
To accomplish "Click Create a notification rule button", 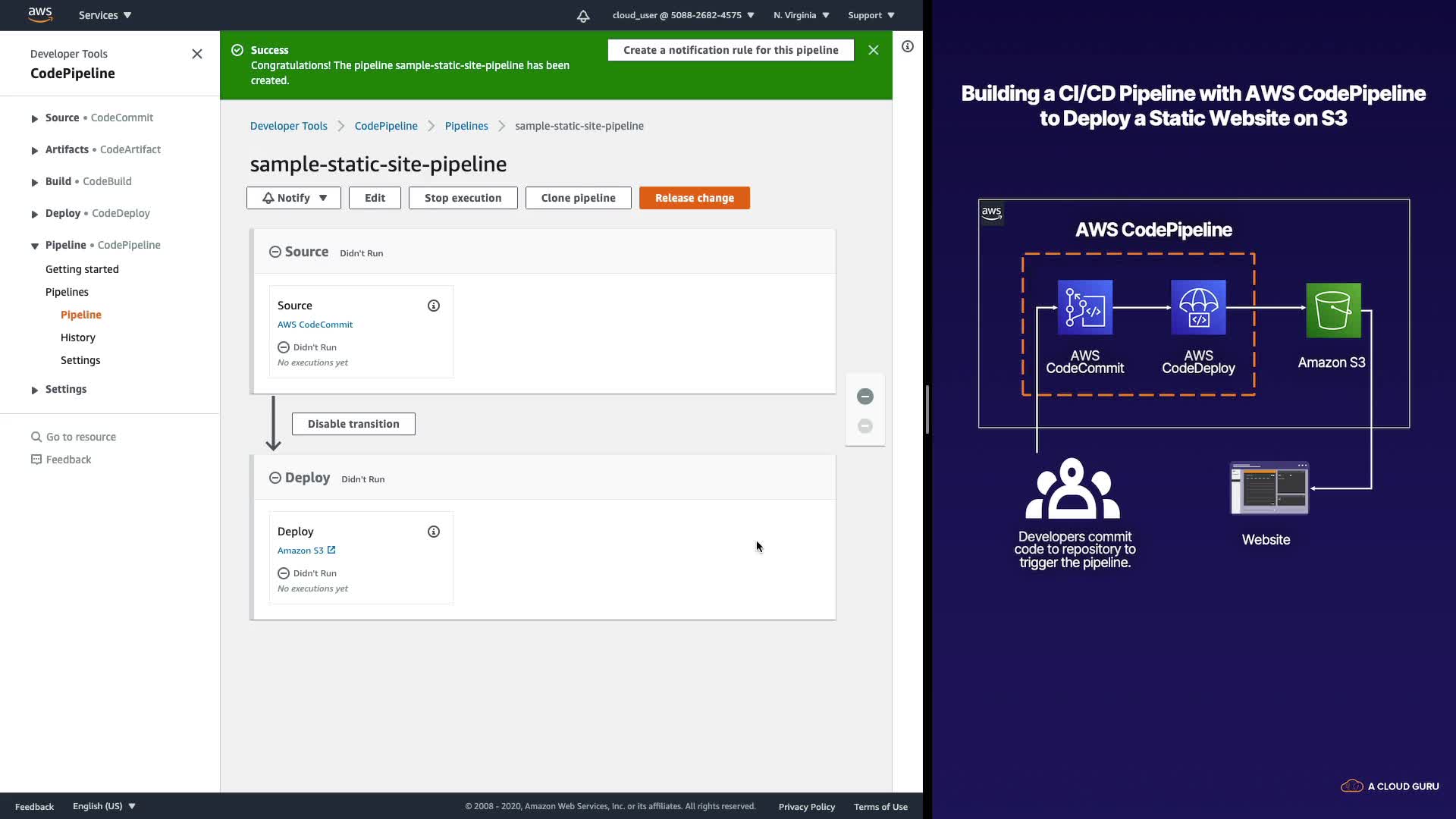I will (x=730, y=50).
